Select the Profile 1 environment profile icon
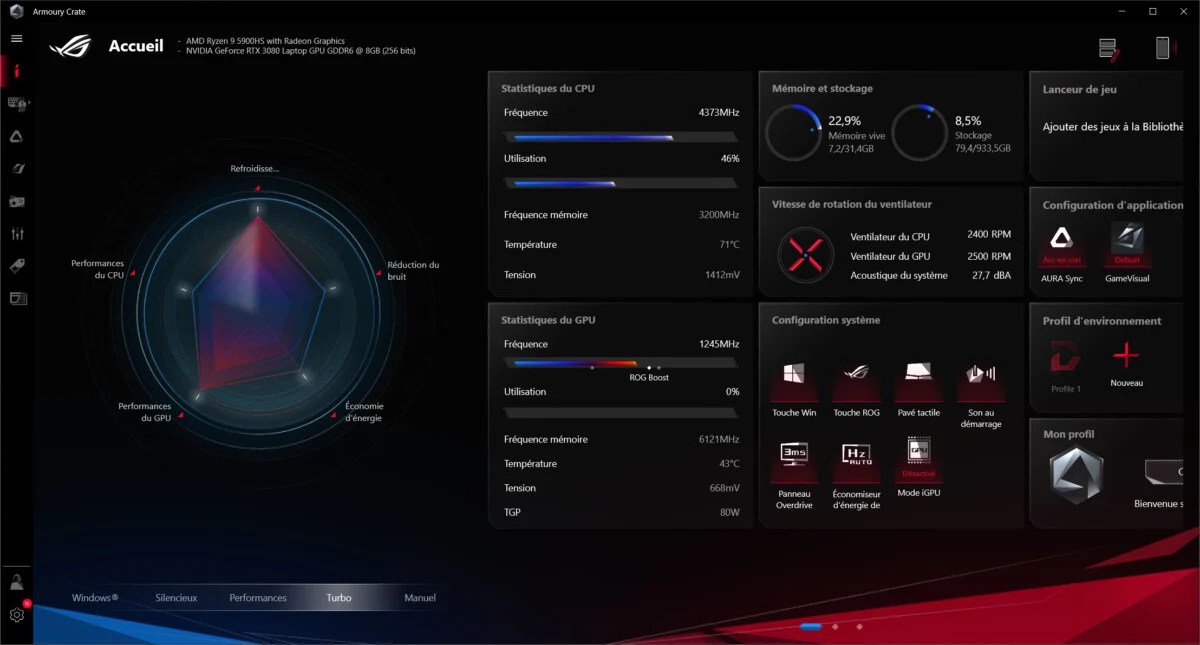 1065,357
